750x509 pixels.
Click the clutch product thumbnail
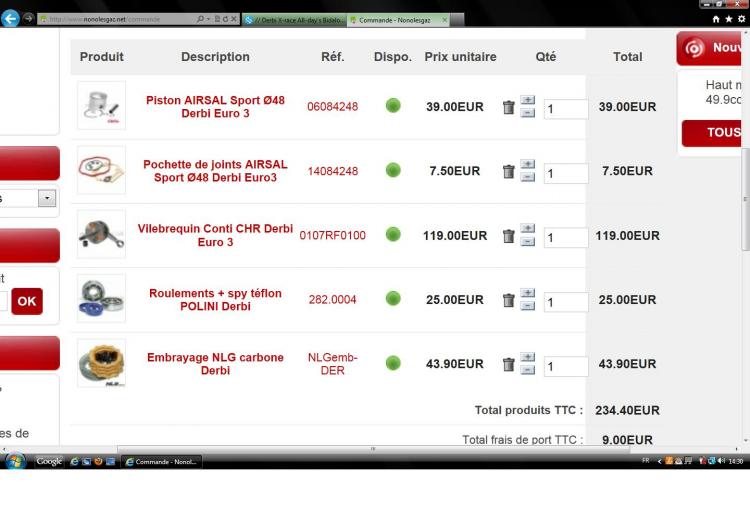101,363
